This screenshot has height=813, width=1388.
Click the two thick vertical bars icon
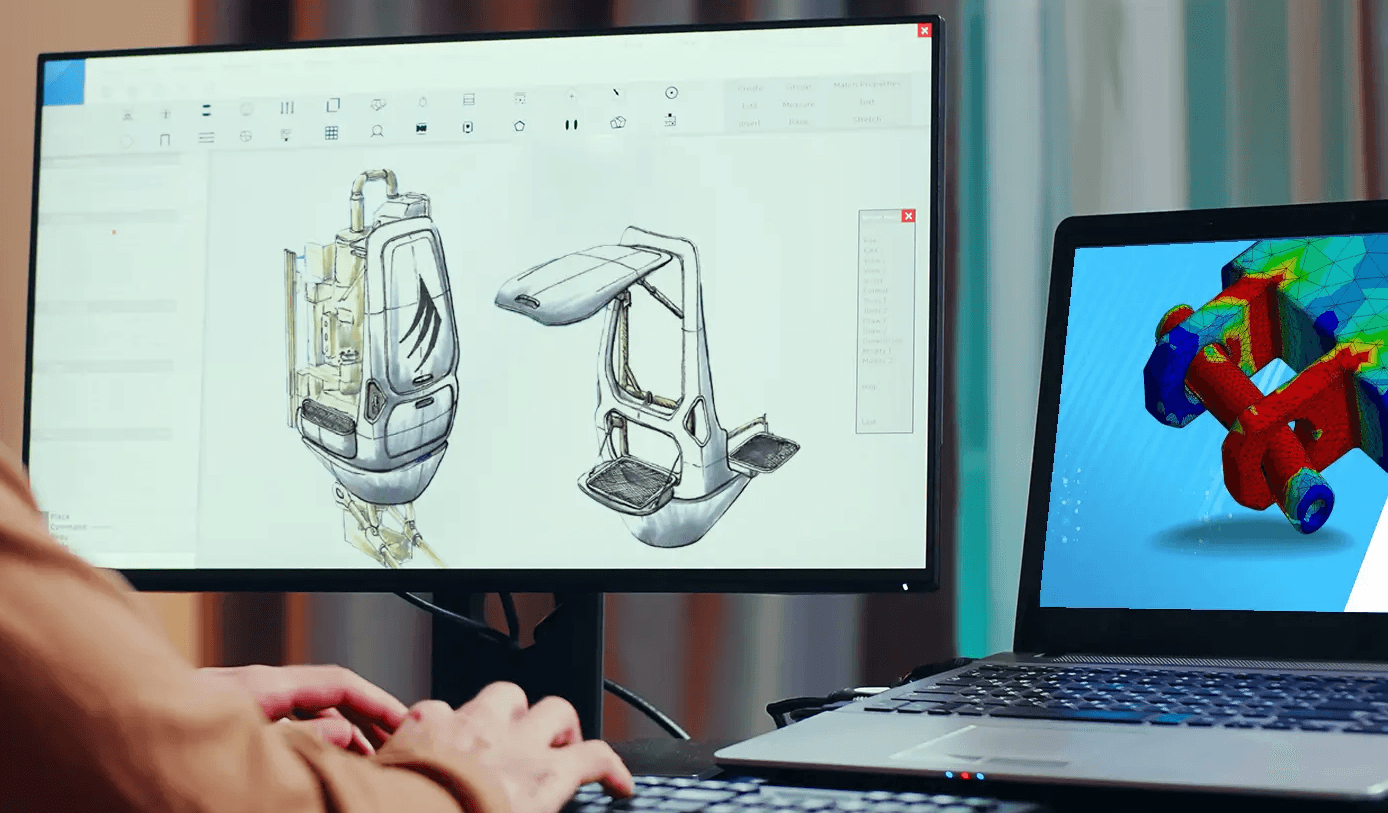(x=571, y=125)
